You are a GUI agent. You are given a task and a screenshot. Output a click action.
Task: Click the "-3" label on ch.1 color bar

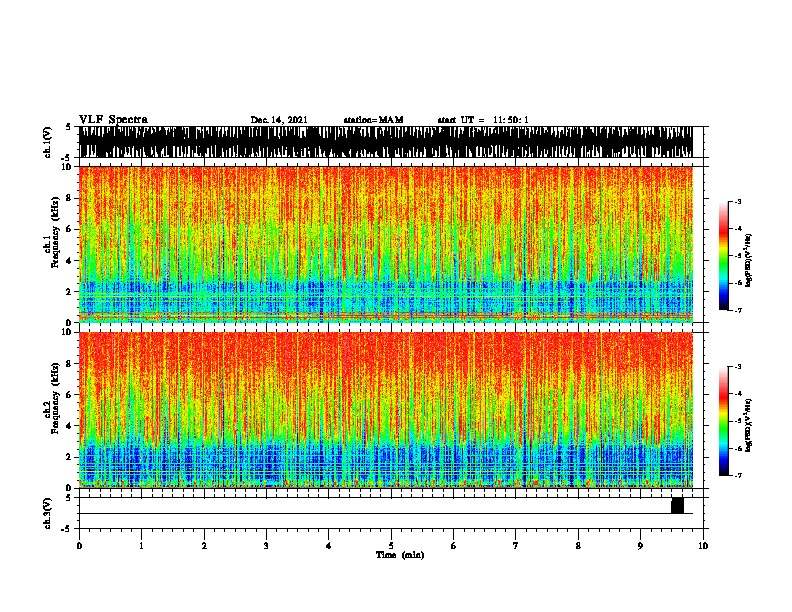click(738, 201)
